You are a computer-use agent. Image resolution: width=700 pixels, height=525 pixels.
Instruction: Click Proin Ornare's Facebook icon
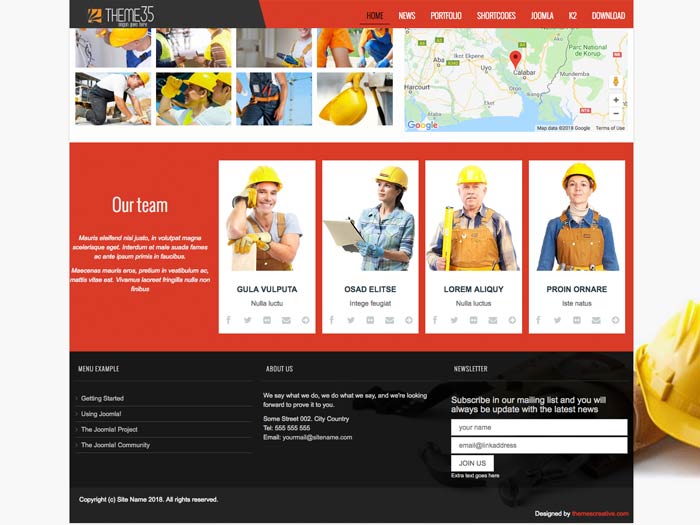tap(538, 320)
